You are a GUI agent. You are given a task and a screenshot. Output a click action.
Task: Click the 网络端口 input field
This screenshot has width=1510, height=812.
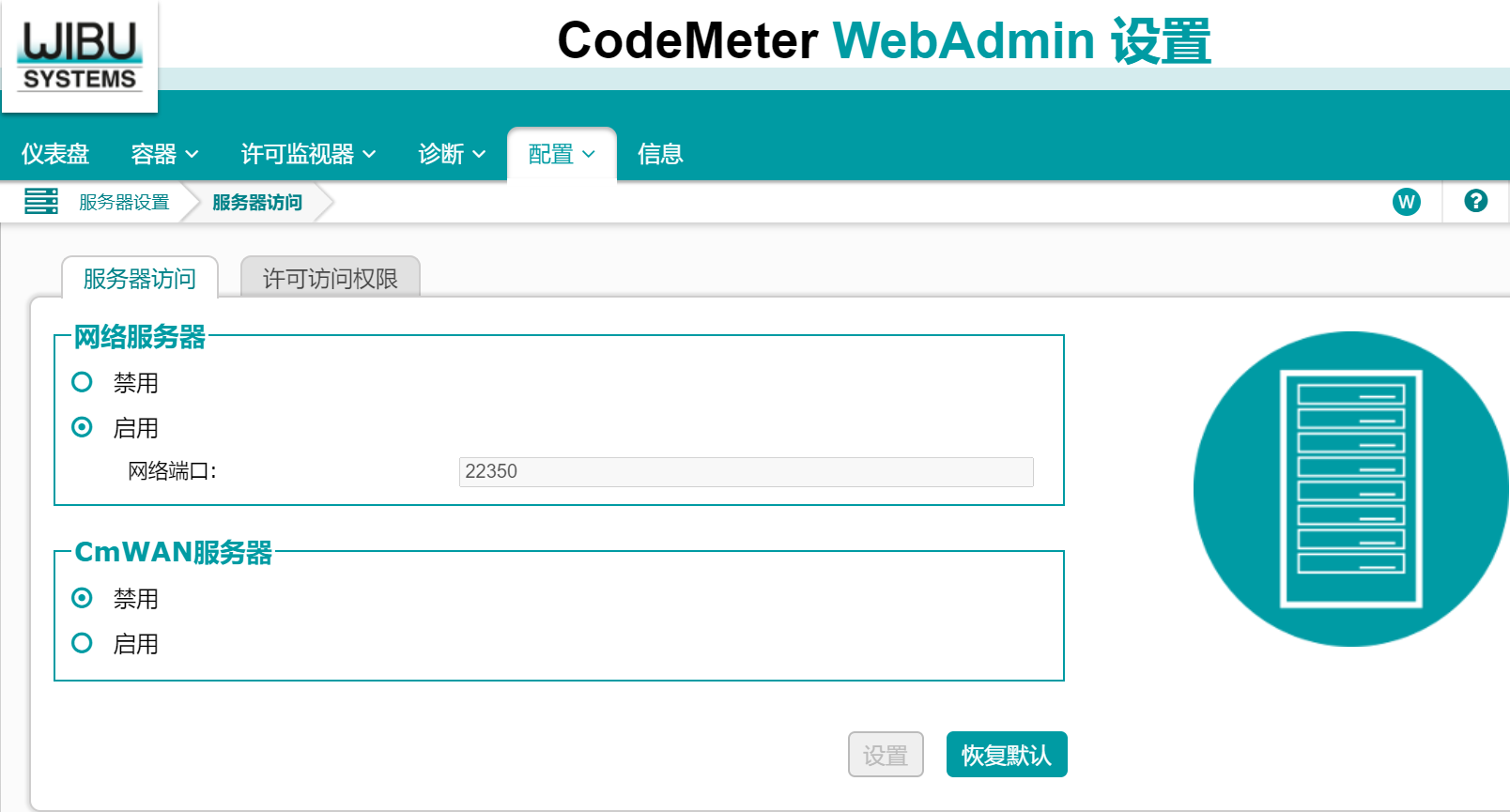746,471
